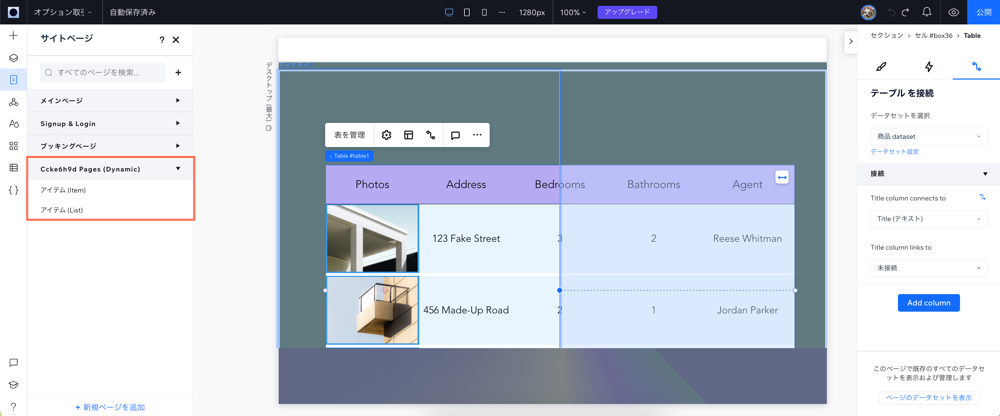This screenshot has width=1000, height=416.
Task: Open the site structure icon in sidebar
Action: click(x=13, y=102)
